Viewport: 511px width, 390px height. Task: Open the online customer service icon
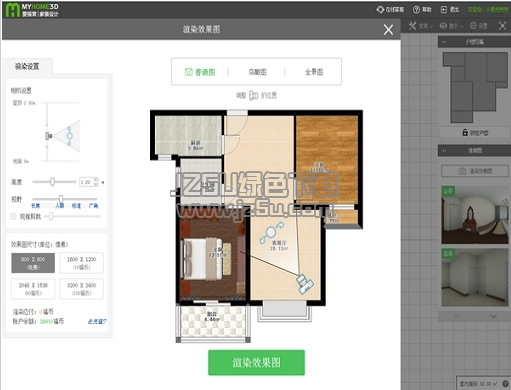(x=380, y=10)
